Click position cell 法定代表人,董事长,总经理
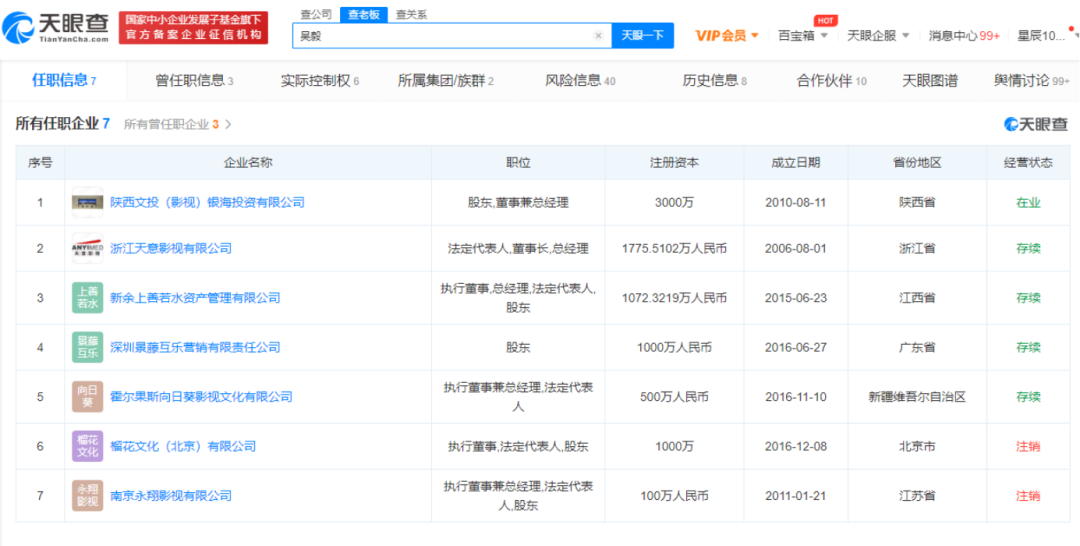This screenshot has width=1080, height=546. (518, 249)
